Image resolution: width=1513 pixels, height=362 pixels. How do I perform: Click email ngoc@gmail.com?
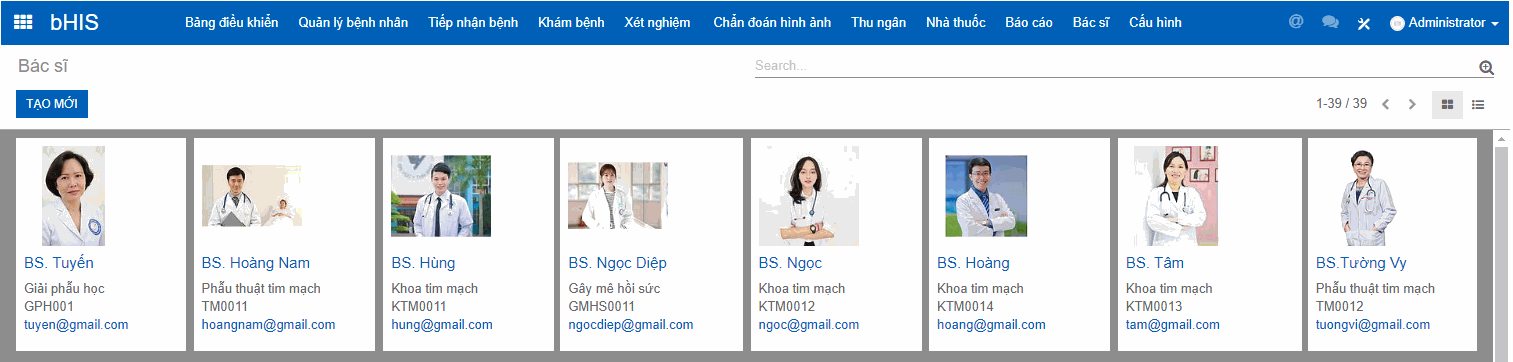(x=809, y=325)
